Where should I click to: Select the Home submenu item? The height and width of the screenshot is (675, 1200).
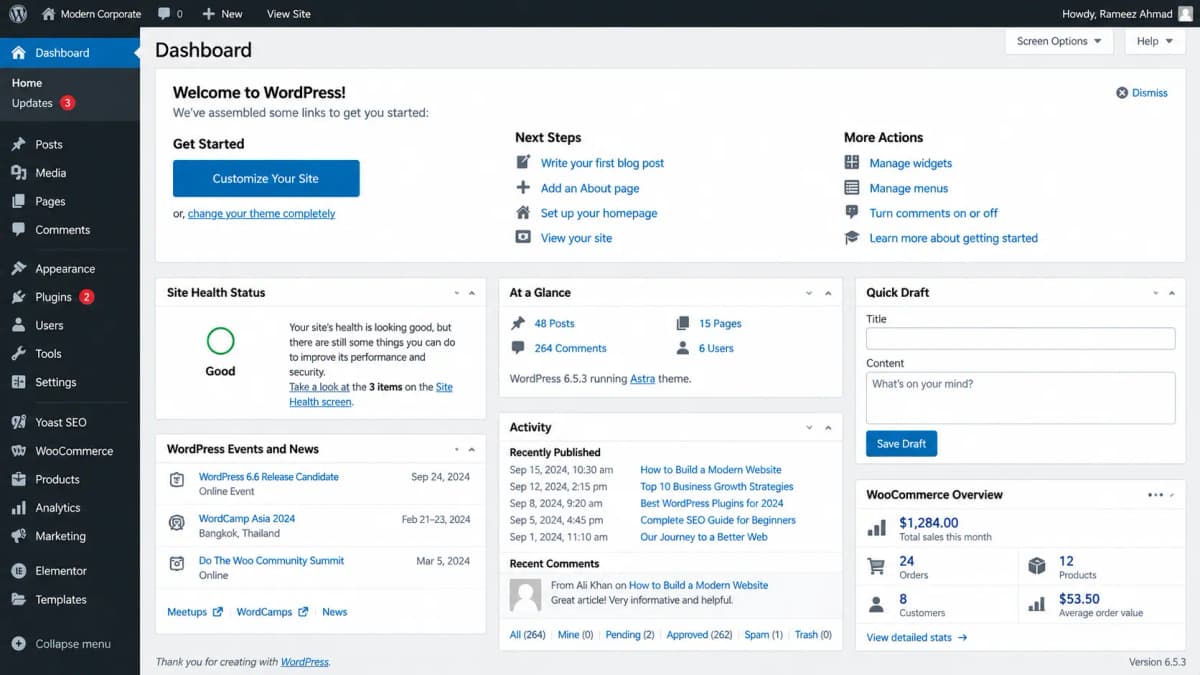(x=27, y=83)
